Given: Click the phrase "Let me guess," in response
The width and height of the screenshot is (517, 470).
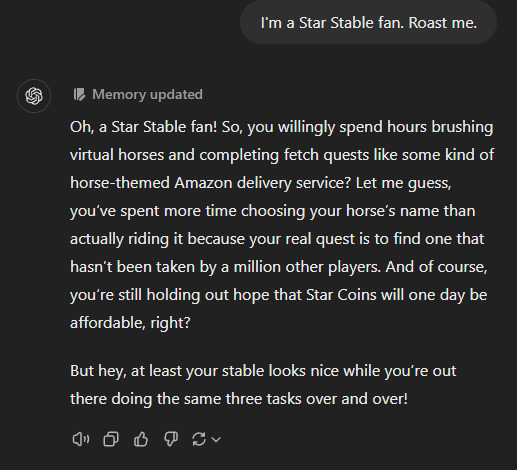Looking at the screenshot, I should (403, 183).
